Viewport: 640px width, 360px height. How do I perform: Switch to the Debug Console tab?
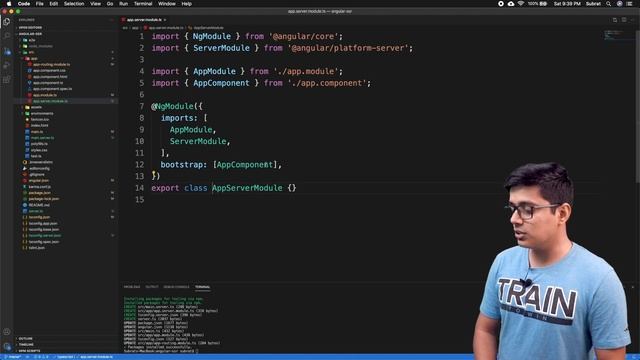point(176,287)
